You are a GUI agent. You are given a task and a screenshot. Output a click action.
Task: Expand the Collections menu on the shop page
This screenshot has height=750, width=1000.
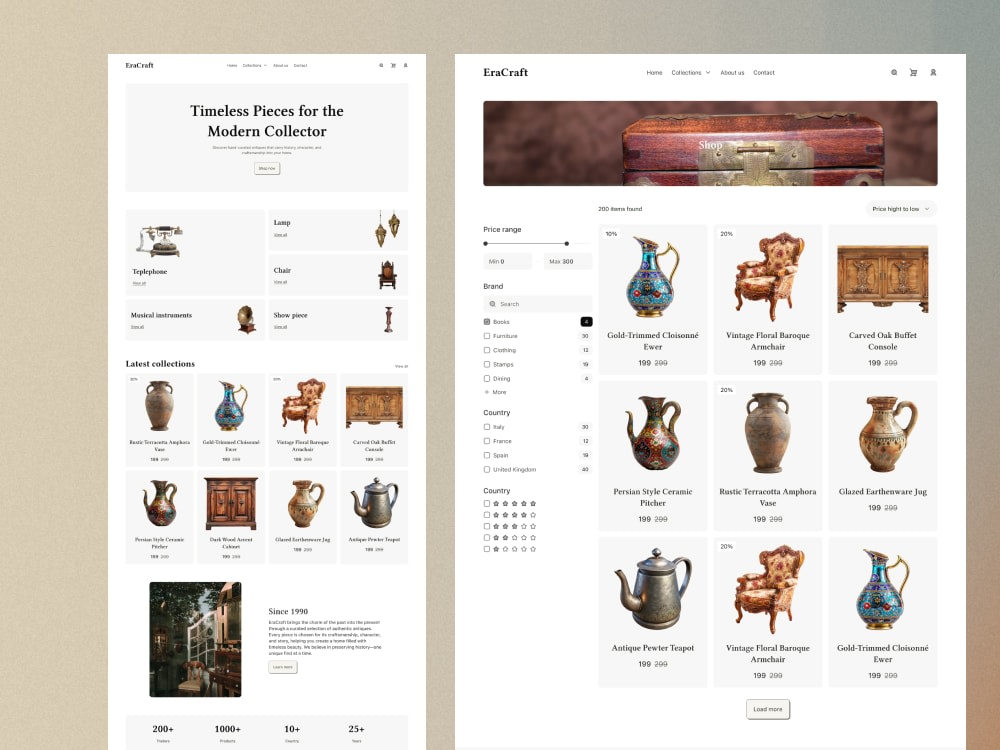[691, 73]
